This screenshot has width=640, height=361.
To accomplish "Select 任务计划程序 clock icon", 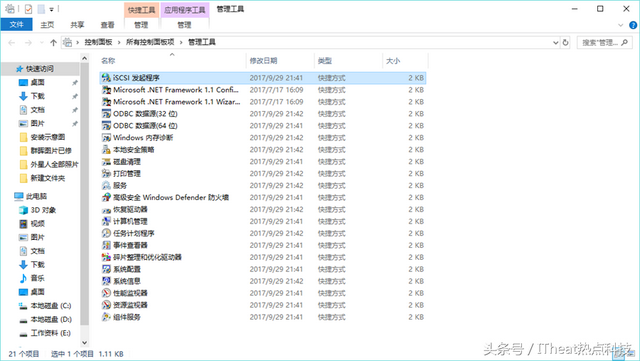I will (x=106, y=233).
